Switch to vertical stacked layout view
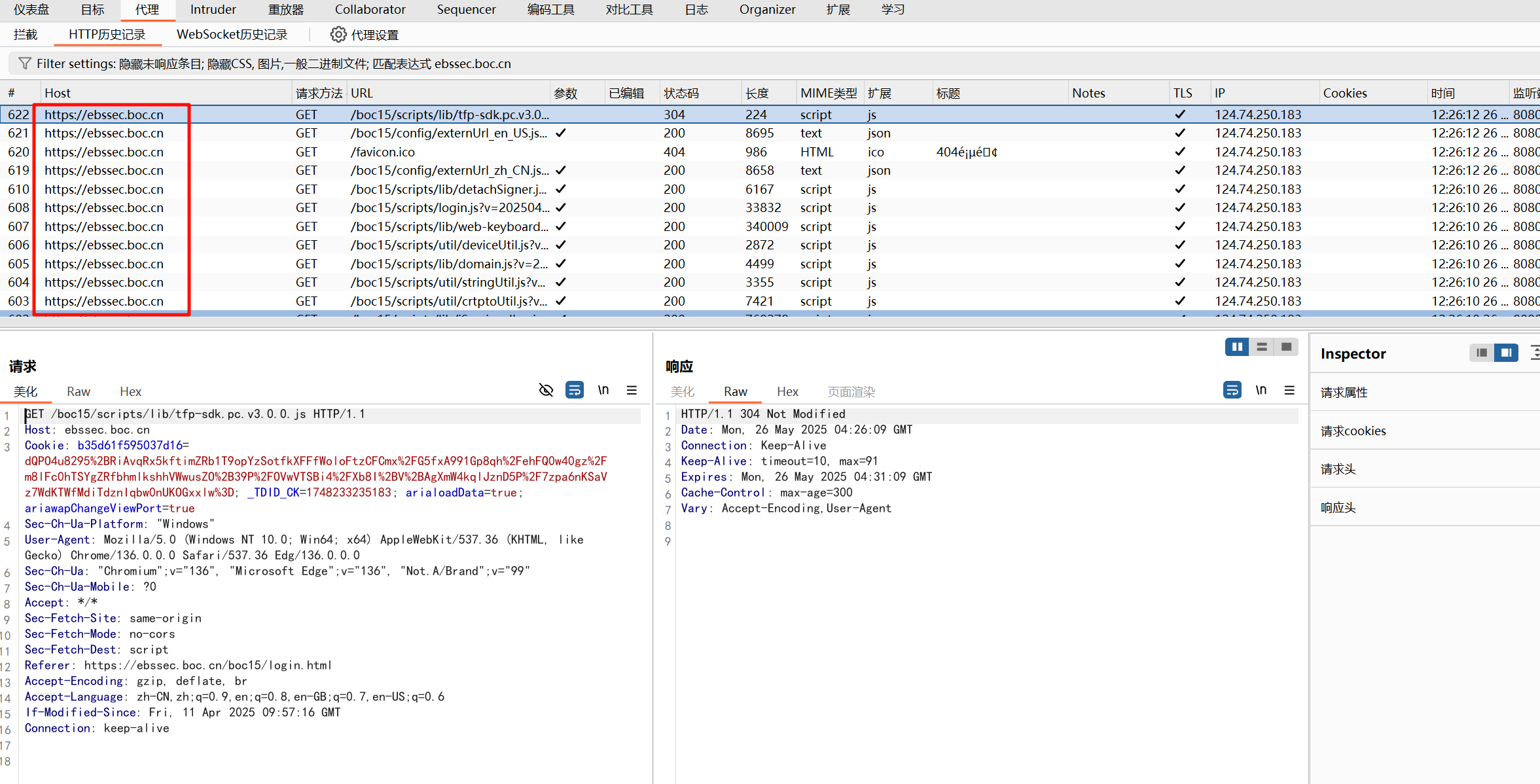The width and height of the screenshot is (1540, 784). [x=1262, y=347]
